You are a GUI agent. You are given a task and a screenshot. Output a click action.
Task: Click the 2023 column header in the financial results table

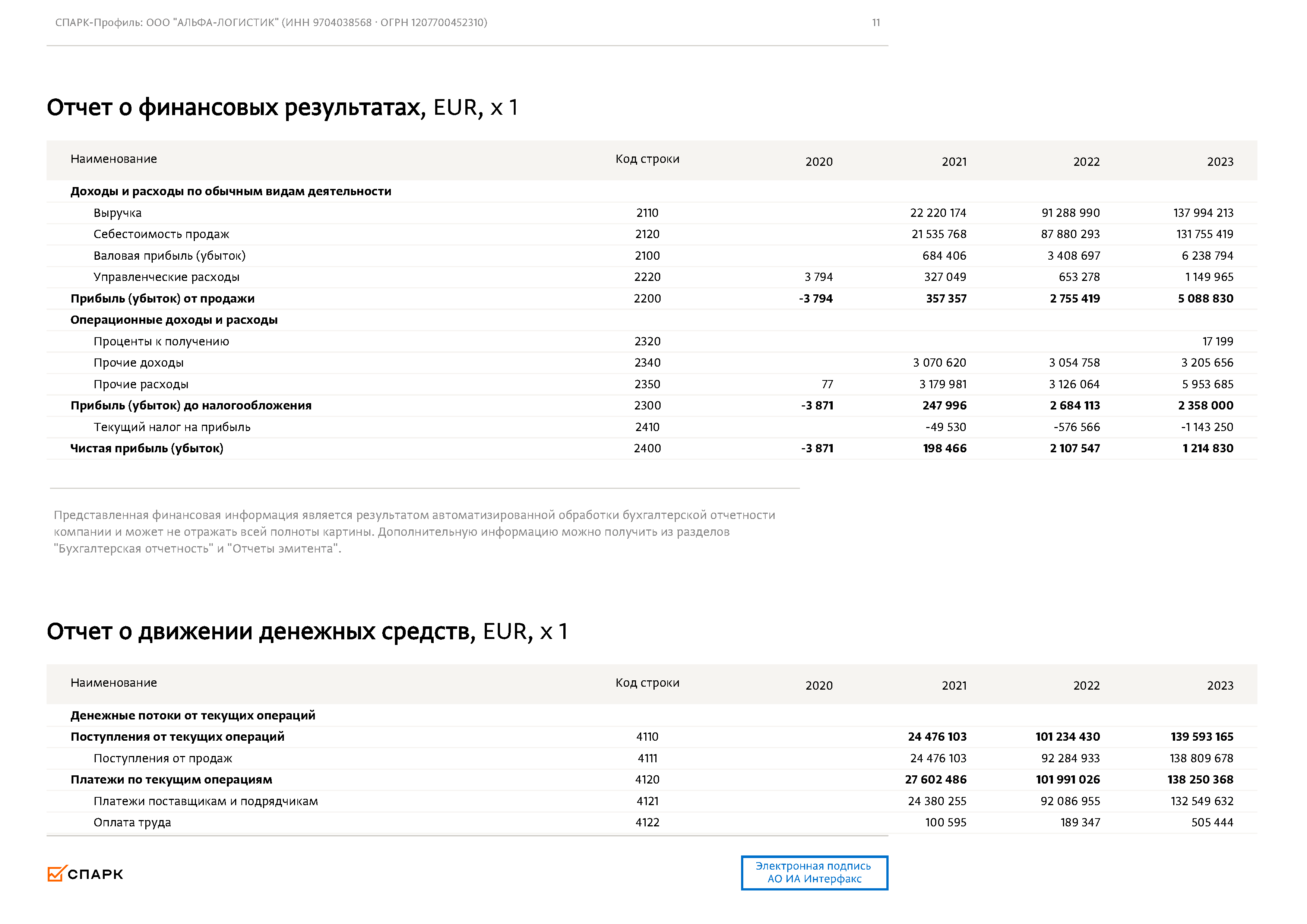tap(1220, 162)
